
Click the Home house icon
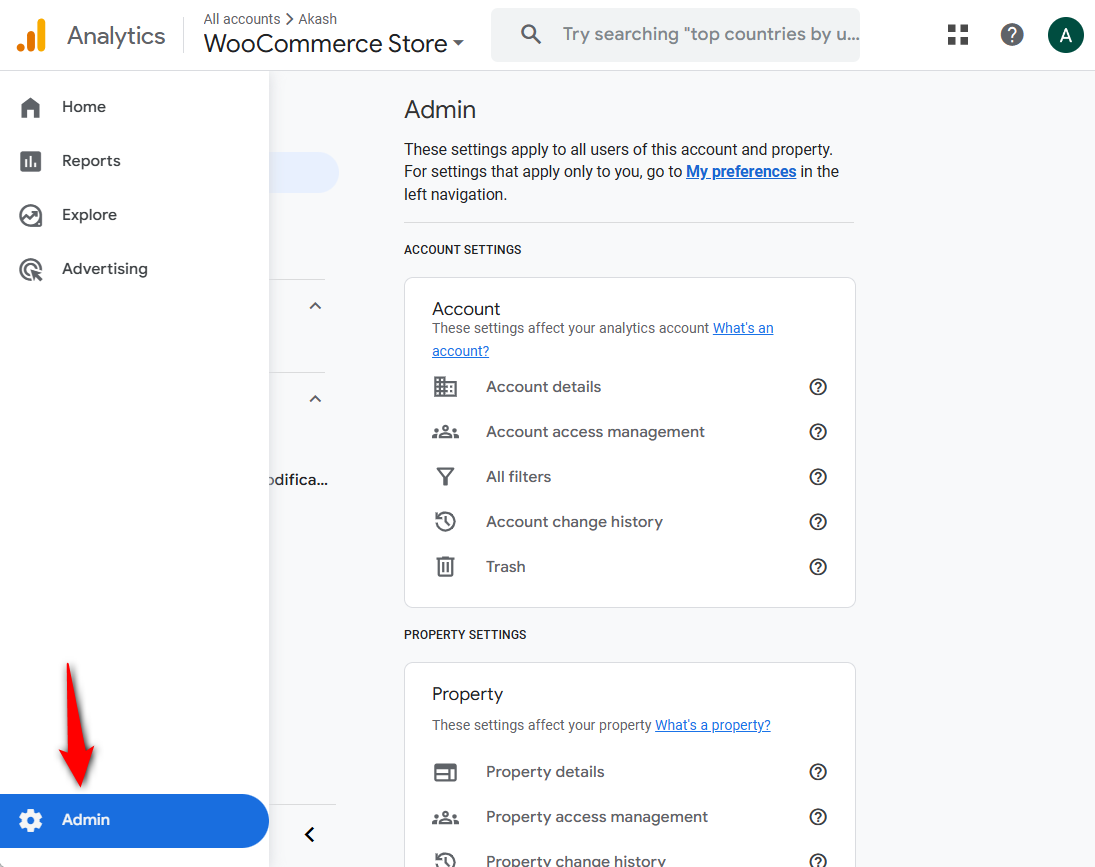31,108
